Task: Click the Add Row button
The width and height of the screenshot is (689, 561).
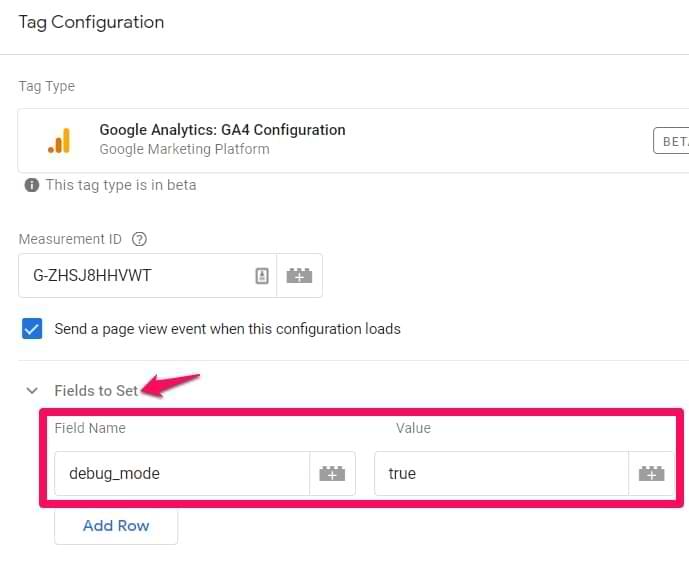Action: coord(116,526)
